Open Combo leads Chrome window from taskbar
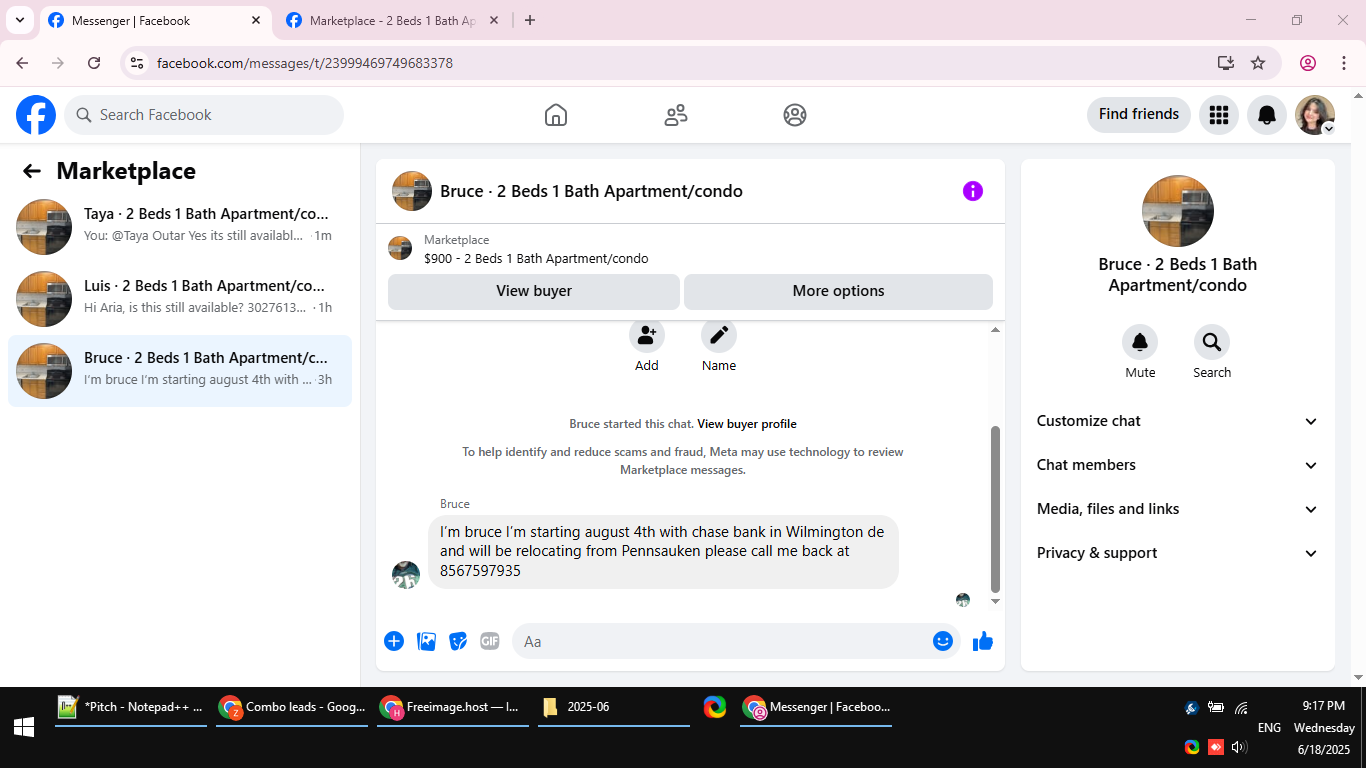This screenshot has height=768, width=1366. tap(292, 708)
